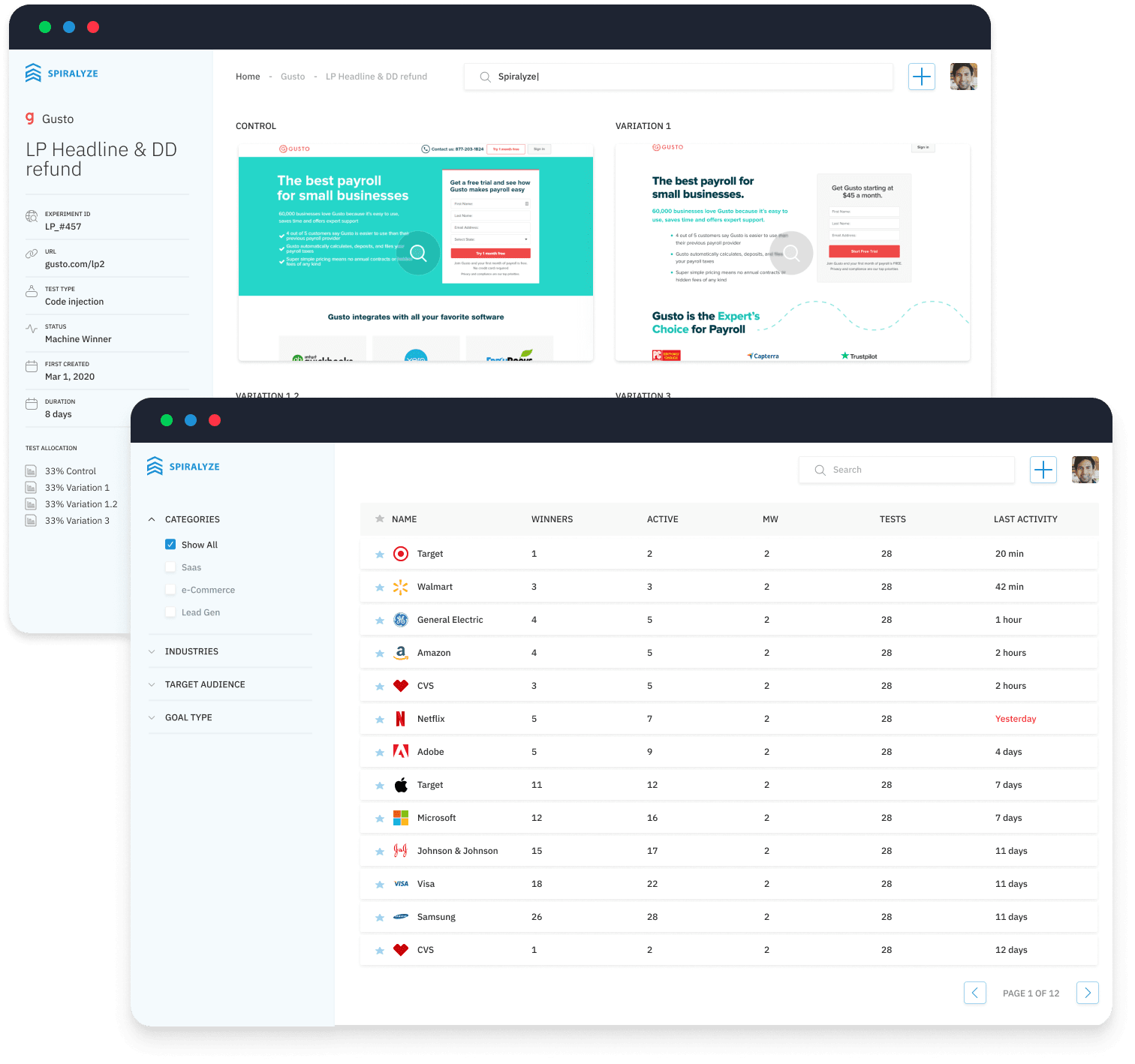Uncheck the Show All checkbox
The height and width of the screenshot is (1064, 1135).
pos(170,545)
